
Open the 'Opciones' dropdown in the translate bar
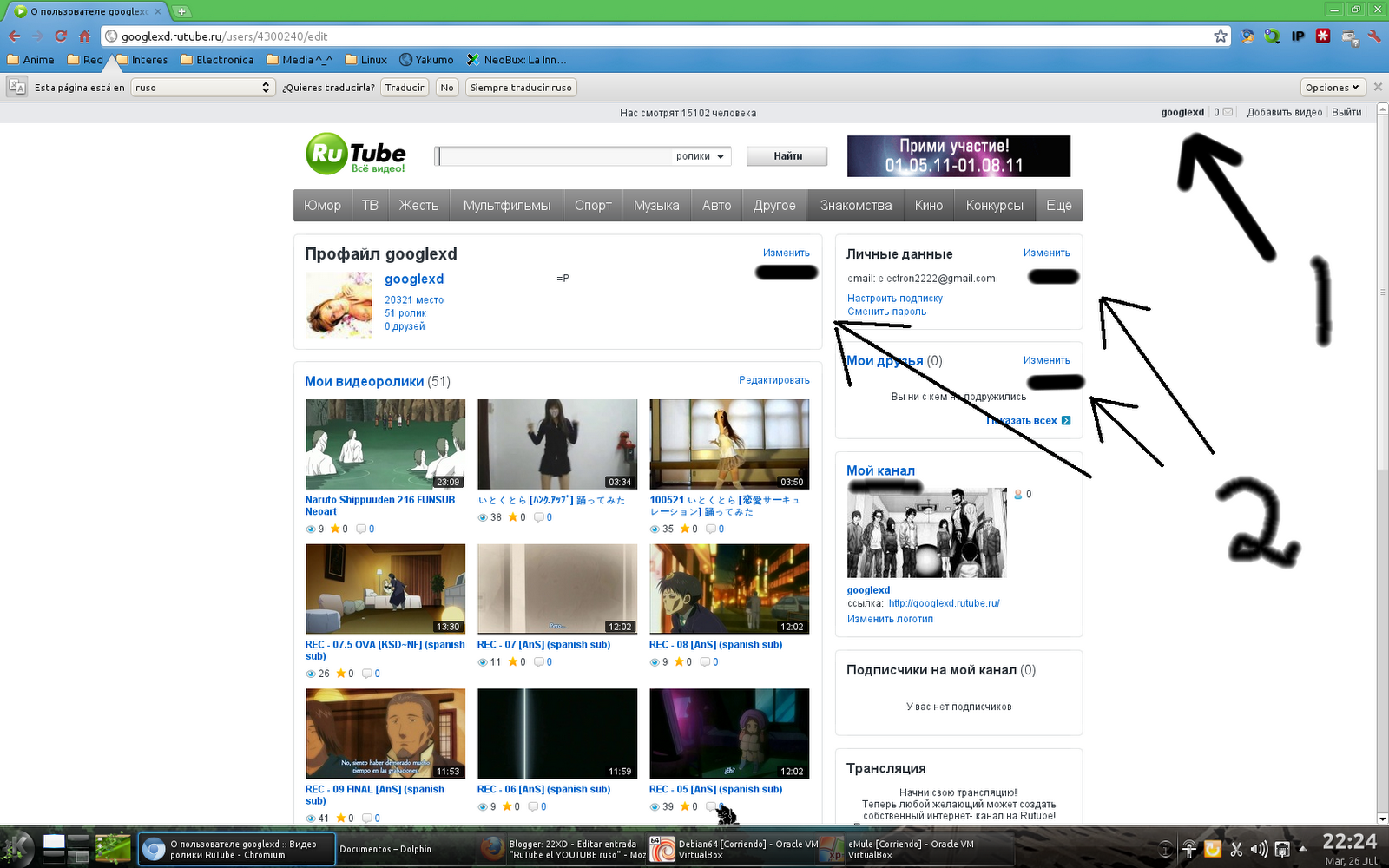[1332, 87]
